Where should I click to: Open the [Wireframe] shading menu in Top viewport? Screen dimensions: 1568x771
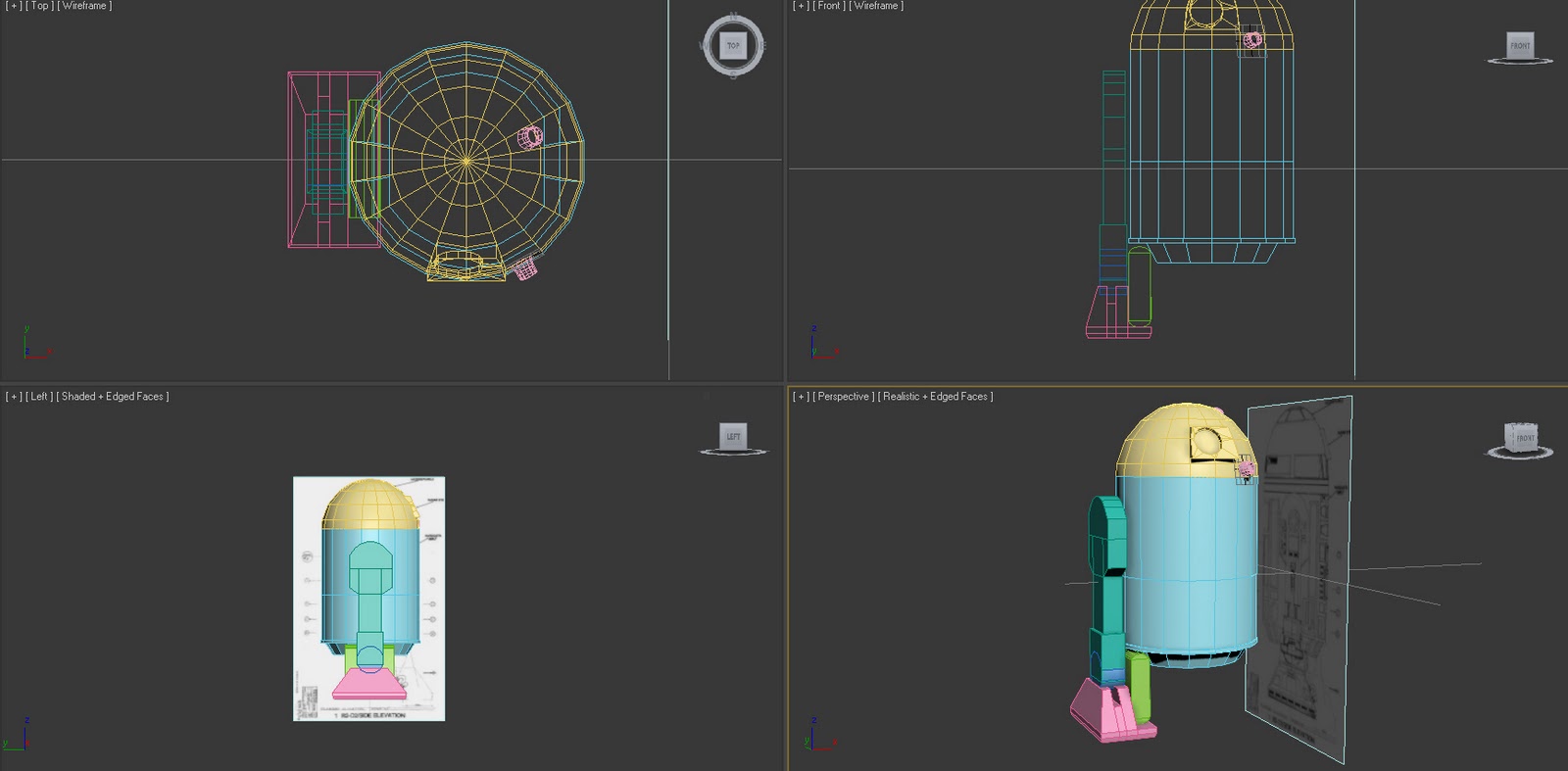[84, 6]
